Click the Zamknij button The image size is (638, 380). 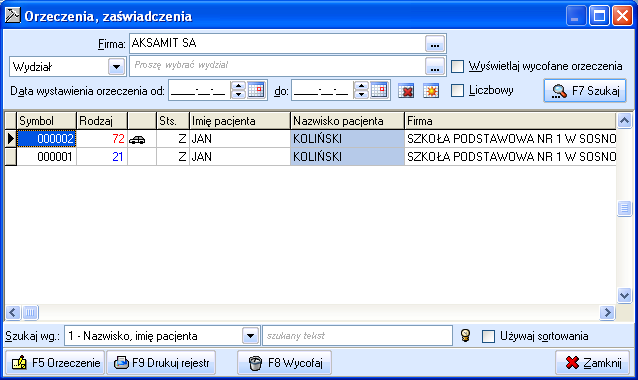point(593,363)
